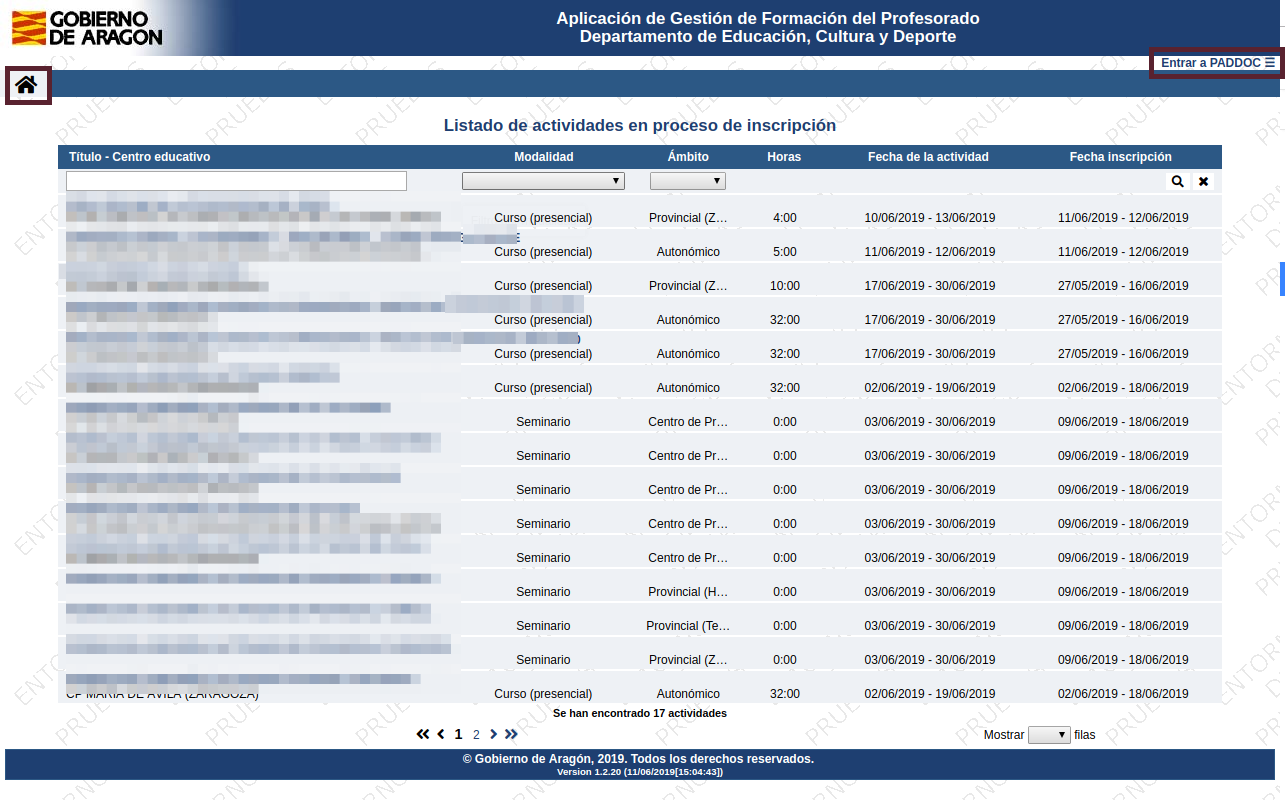Sort by Horas column header

784,157
